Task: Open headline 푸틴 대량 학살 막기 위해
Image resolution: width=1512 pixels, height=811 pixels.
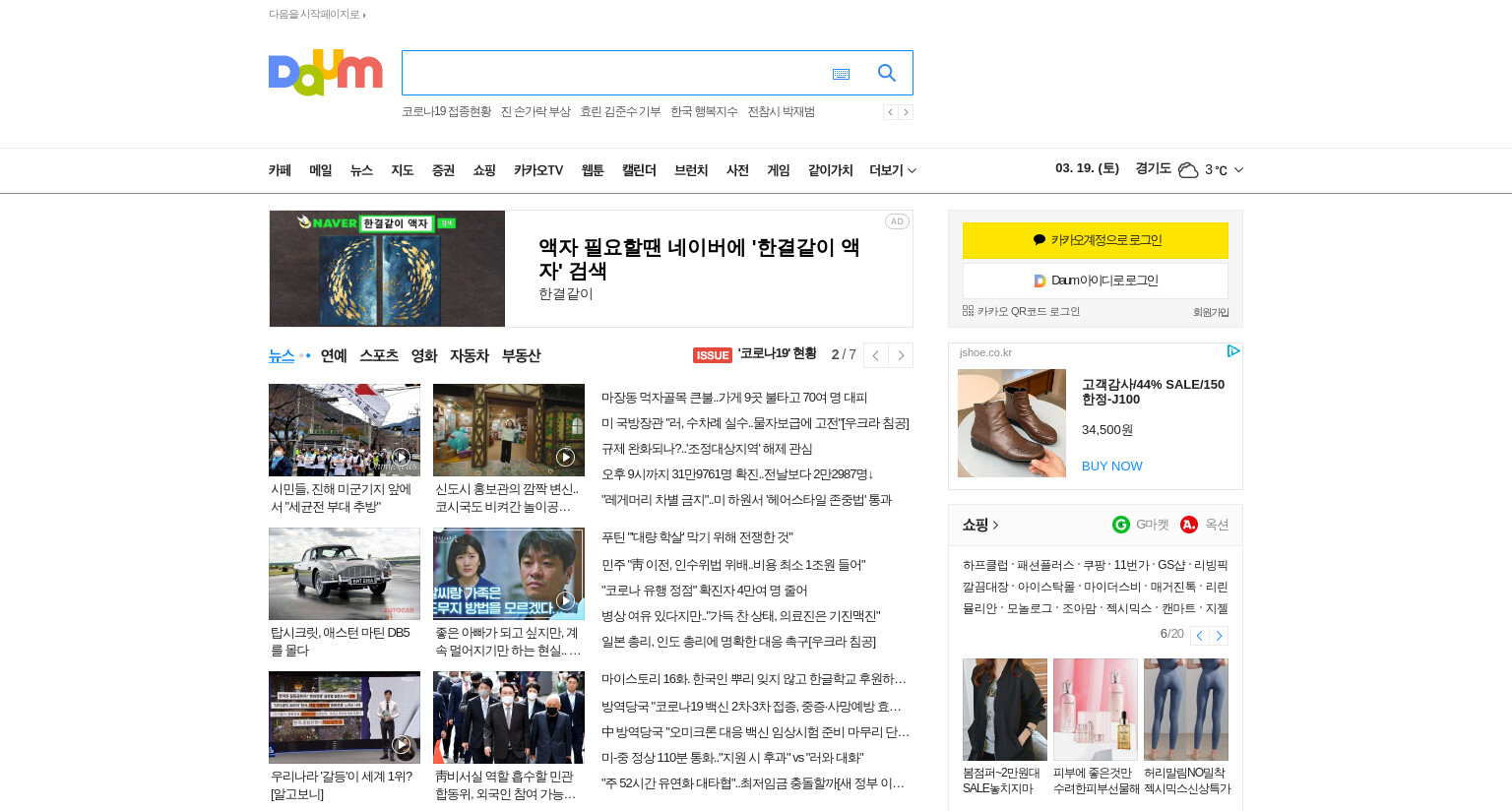Action: [697, 537]
